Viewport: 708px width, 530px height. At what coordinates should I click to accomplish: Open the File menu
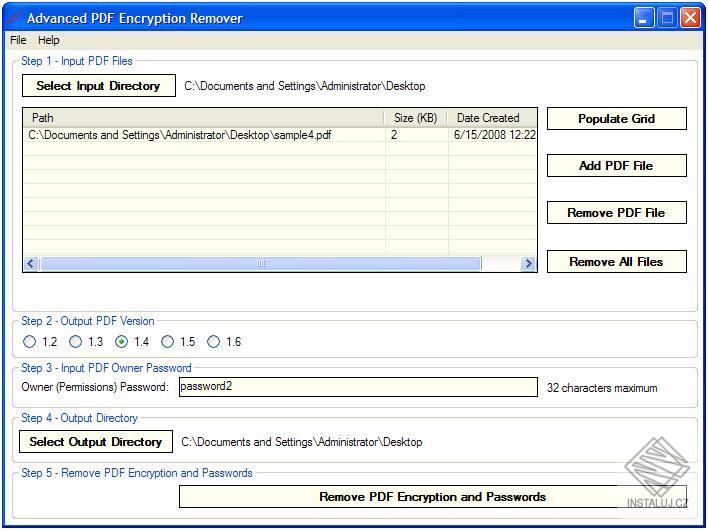pos(18,40)
